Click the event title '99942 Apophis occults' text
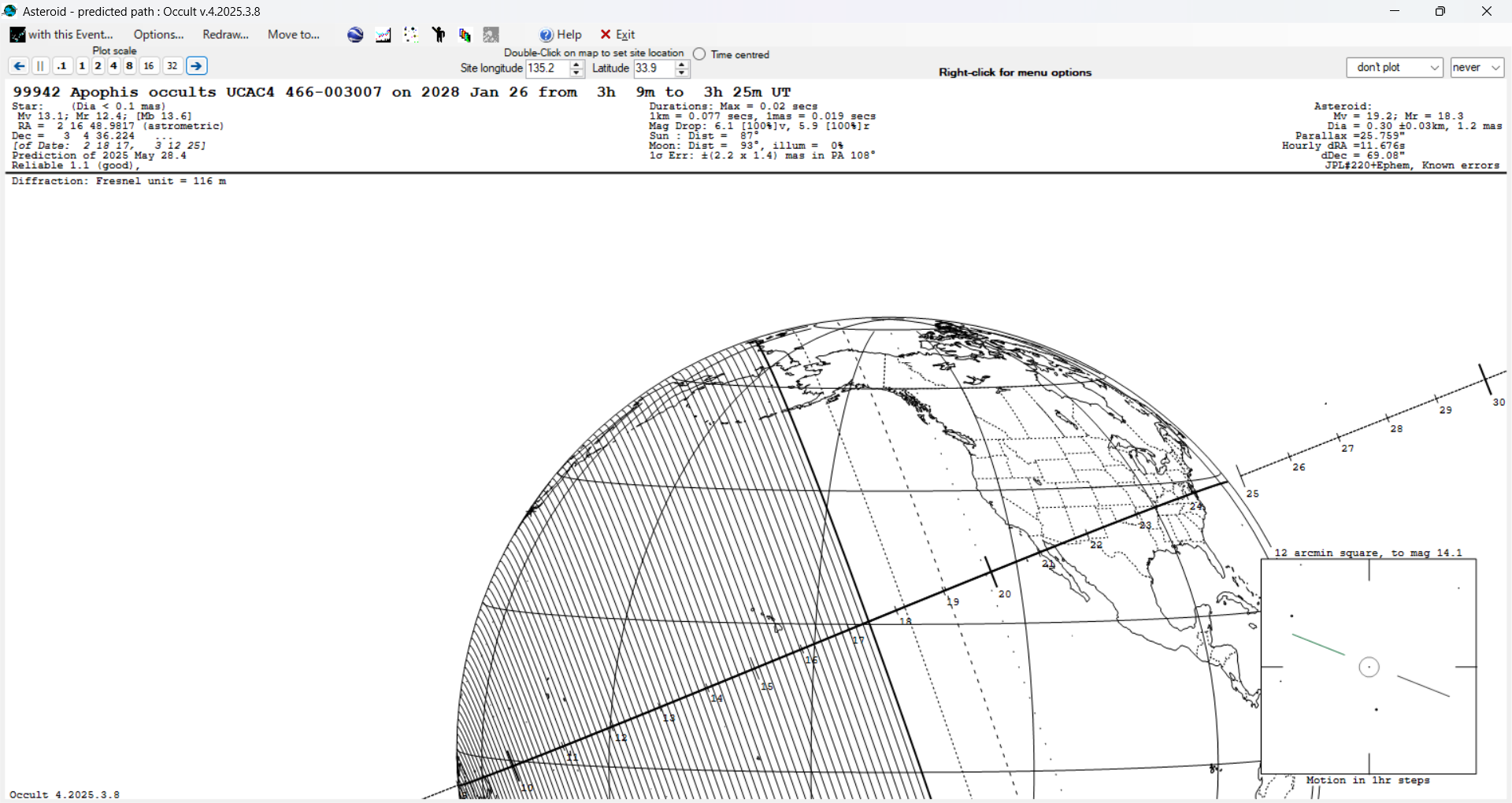The width and height of the screenshot is (1512, 803). click(114, 92)
